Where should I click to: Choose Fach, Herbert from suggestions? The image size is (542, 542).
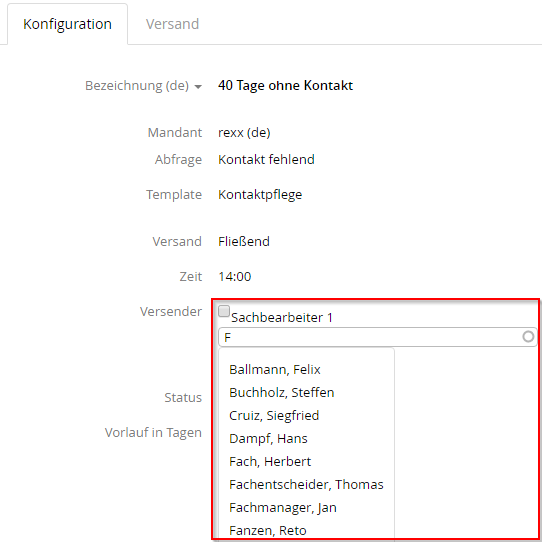(270, 461)
